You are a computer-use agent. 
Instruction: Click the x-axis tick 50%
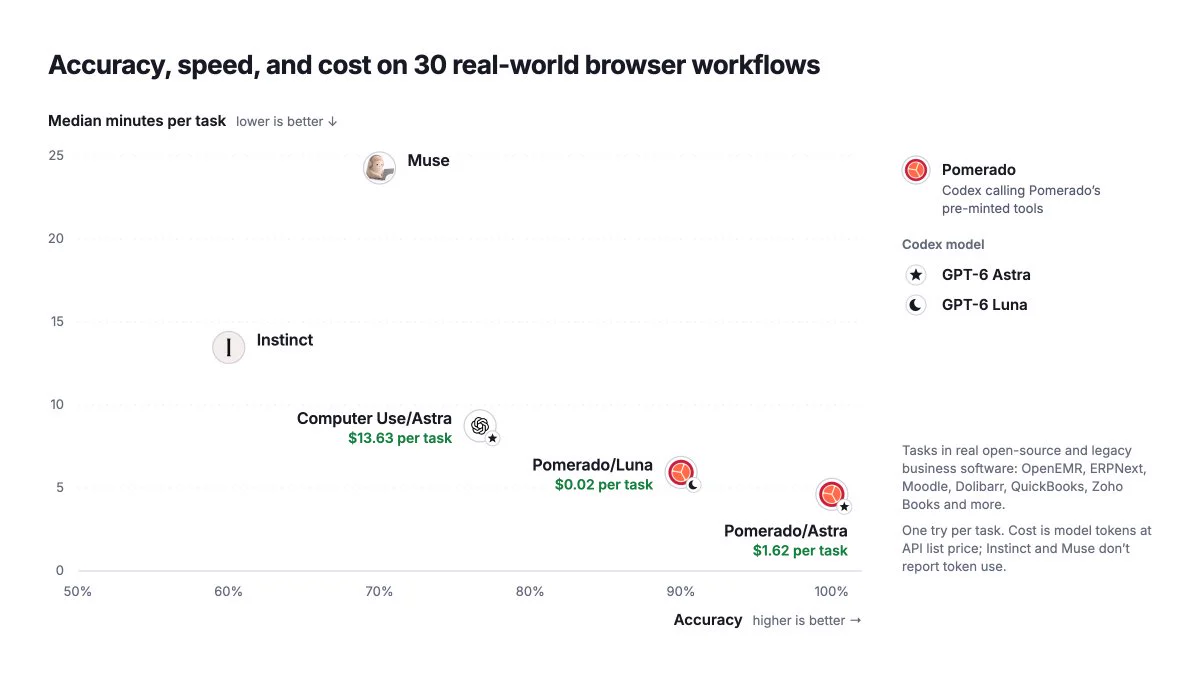pyautogui.click(x=77, y=591)
